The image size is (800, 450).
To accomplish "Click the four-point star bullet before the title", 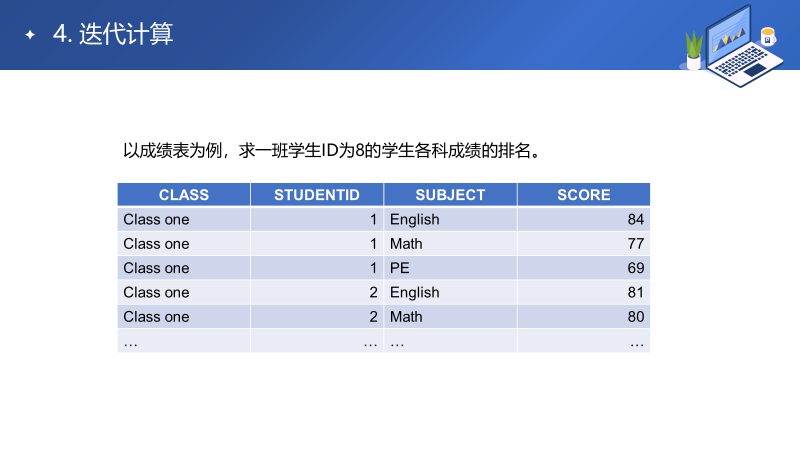I will (x=30, y=35).
